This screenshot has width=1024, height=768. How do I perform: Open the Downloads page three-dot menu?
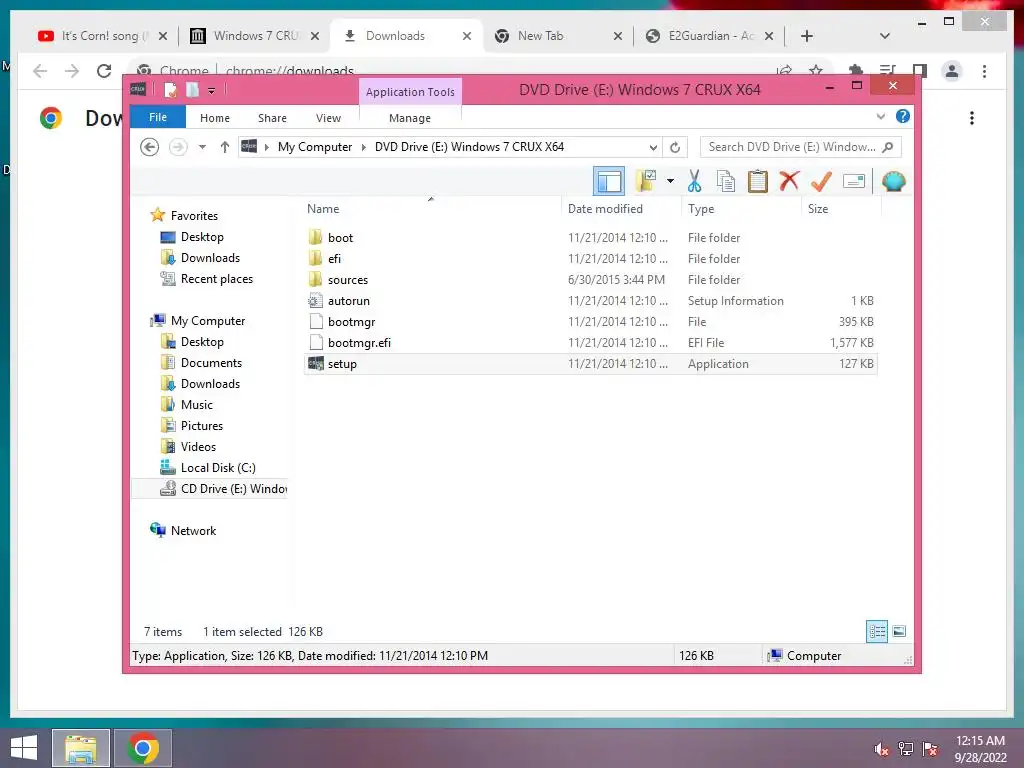coord(972,118)
